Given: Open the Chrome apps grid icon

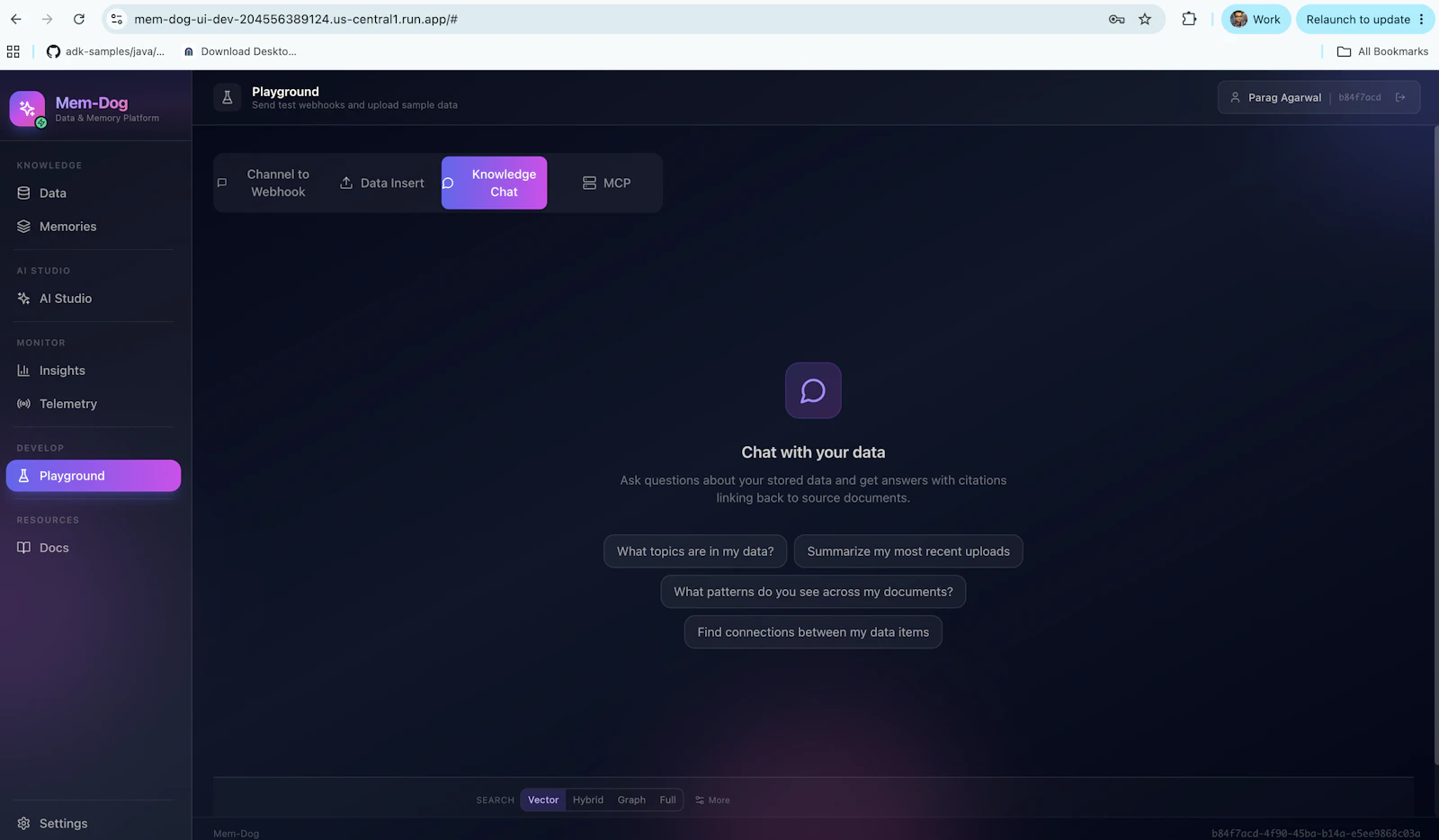Looking at the screenshot, I should click(13, 51).
